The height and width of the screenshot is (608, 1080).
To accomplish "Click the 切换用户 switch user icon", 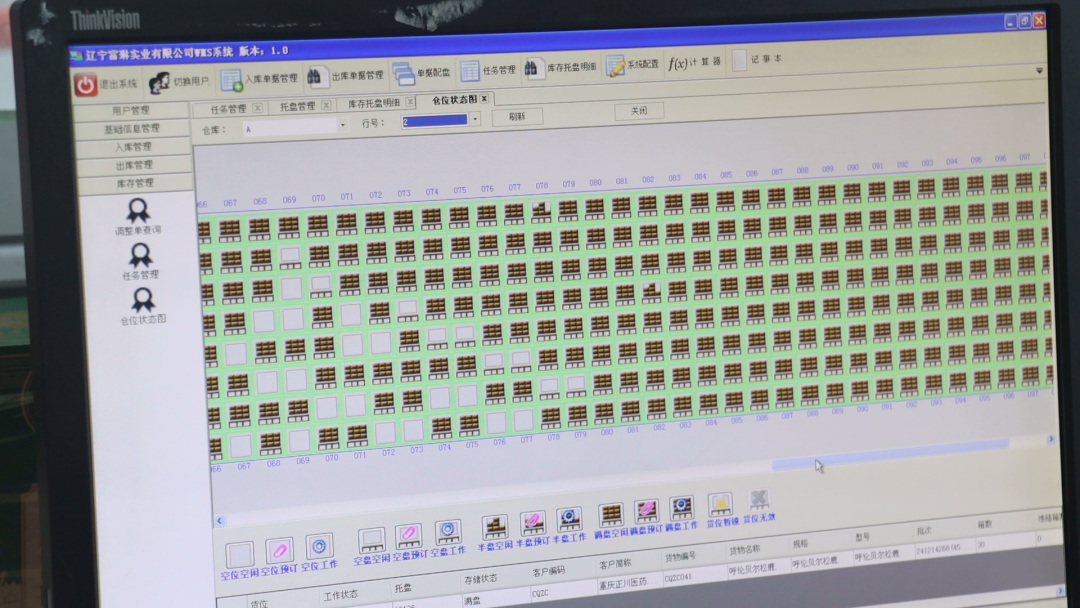I will pyautogui.click(x=159, y=83).
